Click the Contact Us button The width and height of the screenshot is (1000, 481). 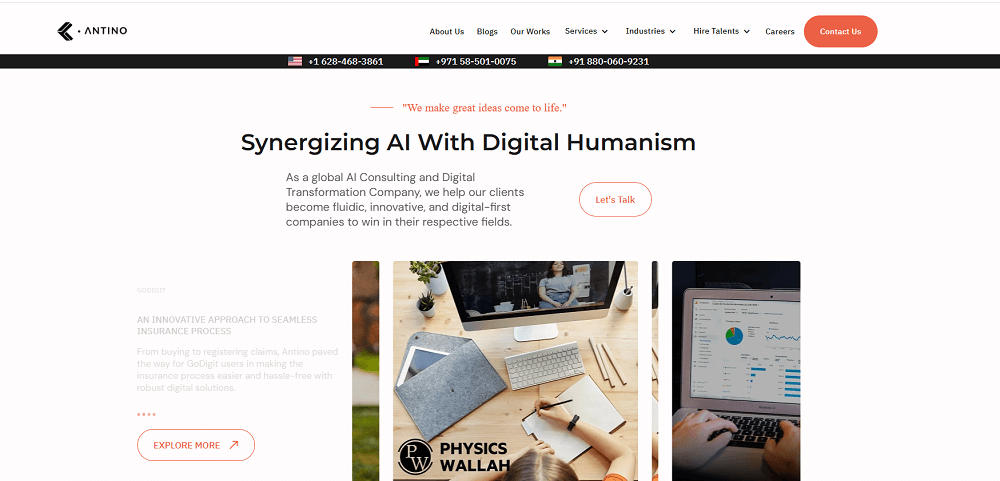click(841, 31)
